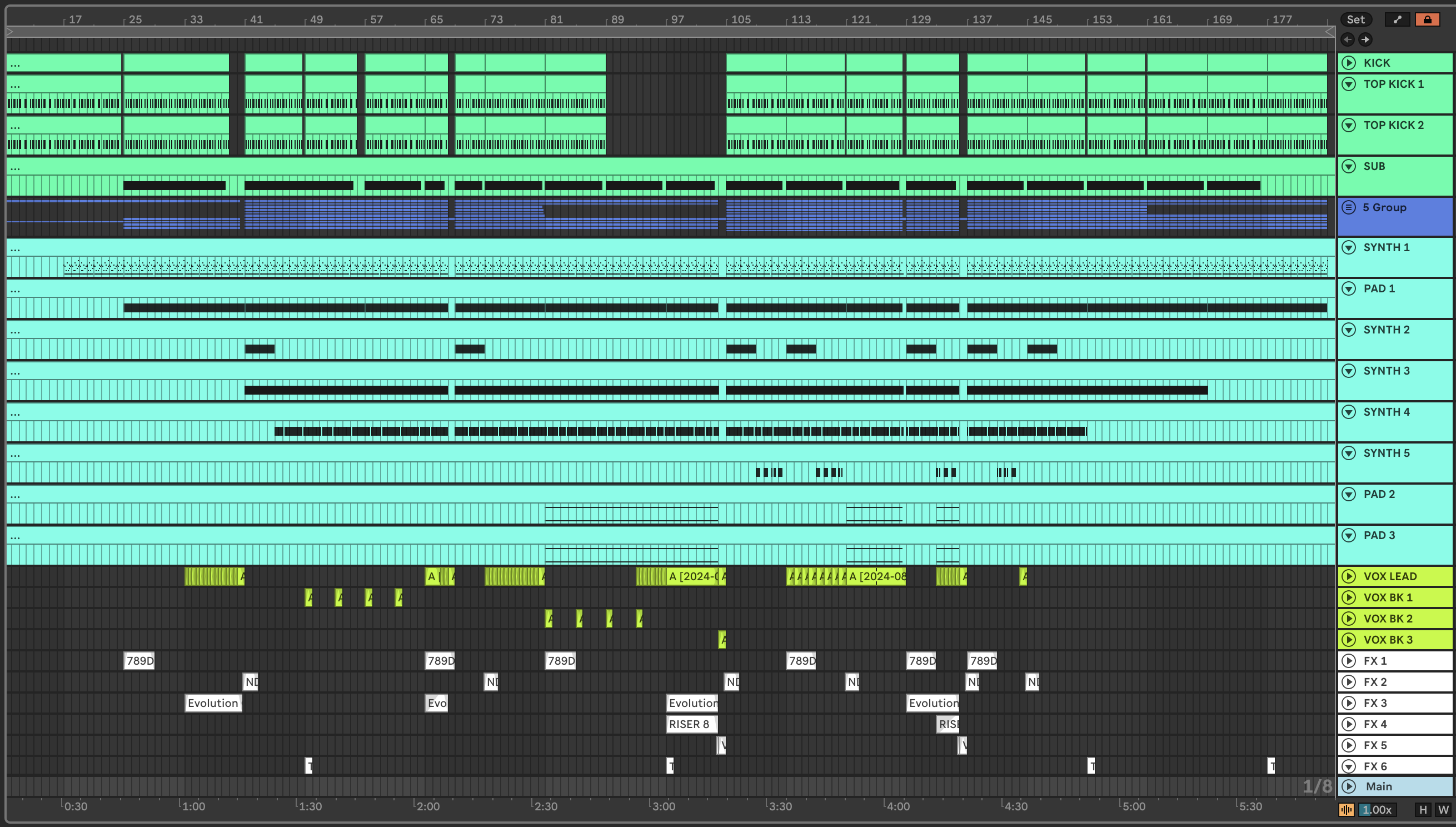Select the SUB track name
Image resolution: width=1456 pixels, height=827 pixels.
click(x=1374, y=166)
